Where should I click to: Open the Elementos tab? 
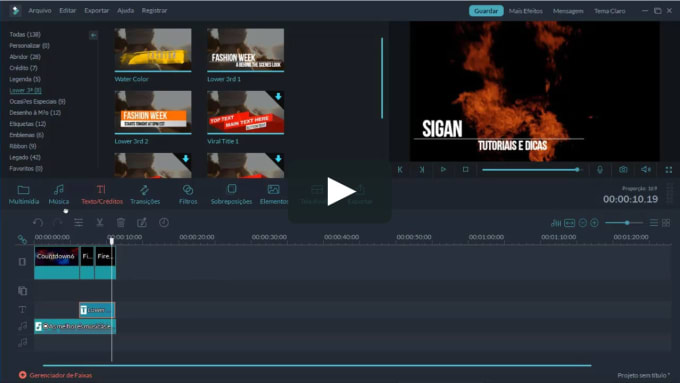[274, 194]
